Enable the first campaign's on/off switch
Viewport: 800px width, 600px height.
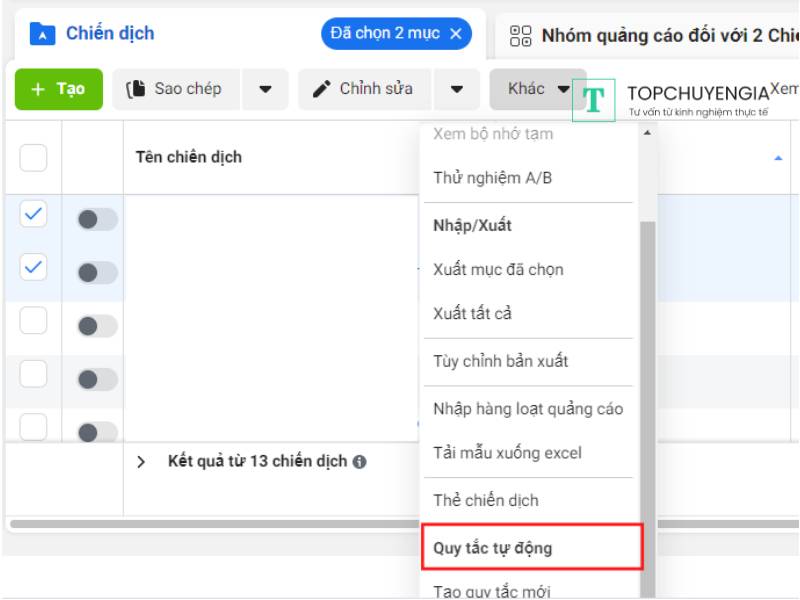(x=97, y=219)
